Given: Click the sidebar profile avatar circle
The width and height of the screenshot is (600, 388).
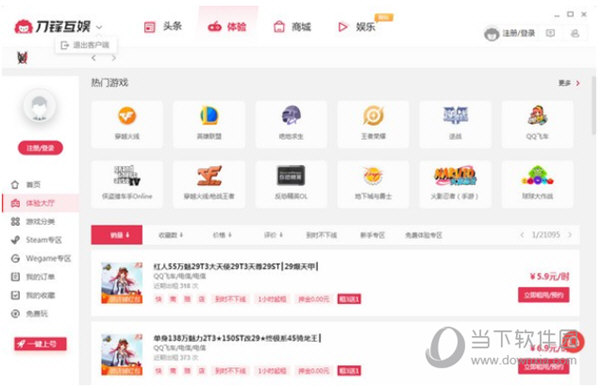Looking at the screenshot, I should pos(39,106).
